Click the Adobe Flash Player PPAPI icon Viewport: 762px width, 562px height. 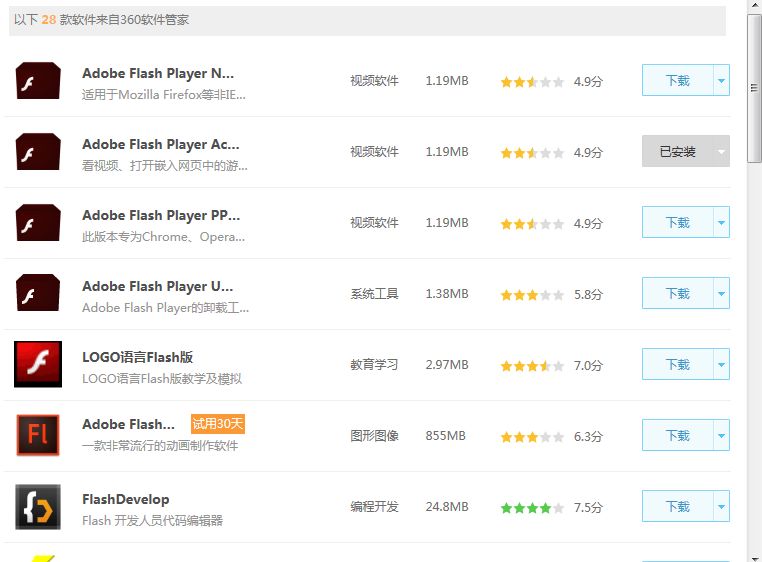[x=38, y=223]
